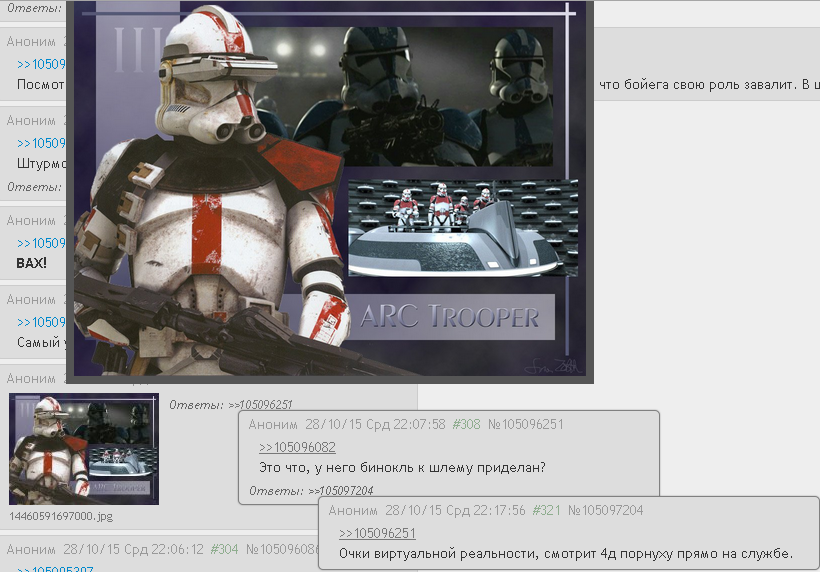The image size is (820, 572).
Task: Click the expanded ARC Trooper image
Action: pos(330,191)
